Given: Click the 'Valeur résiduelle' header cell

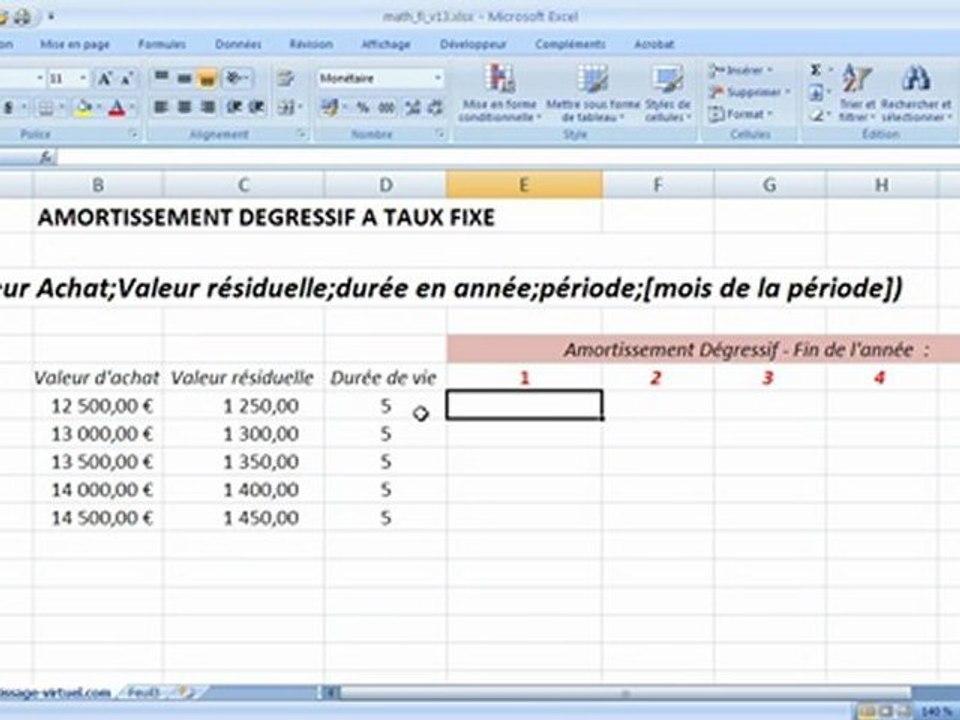Looking at the screenshot, I should (242, 378).
